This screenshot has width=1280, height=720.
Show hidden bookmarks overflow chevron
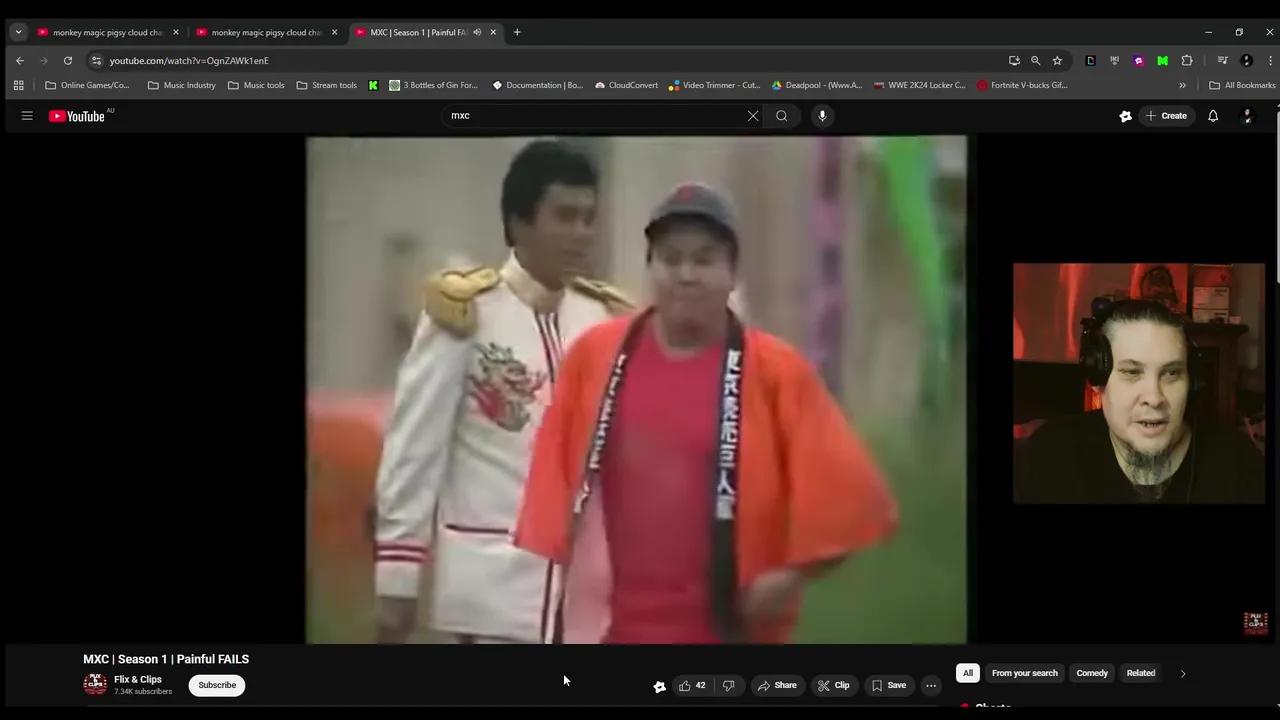(1182, 85)
